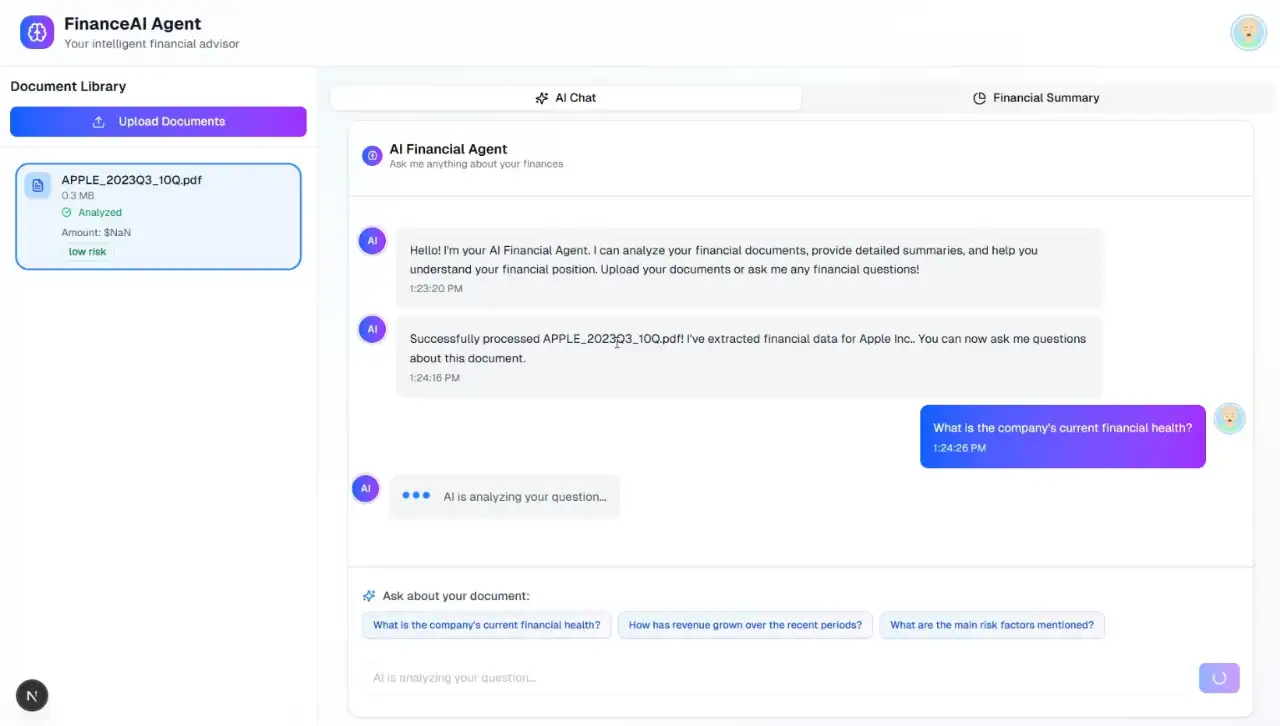
Task: Pick the main risk factors suggested question
Action: pyautogui.click(x=991, y=625)
